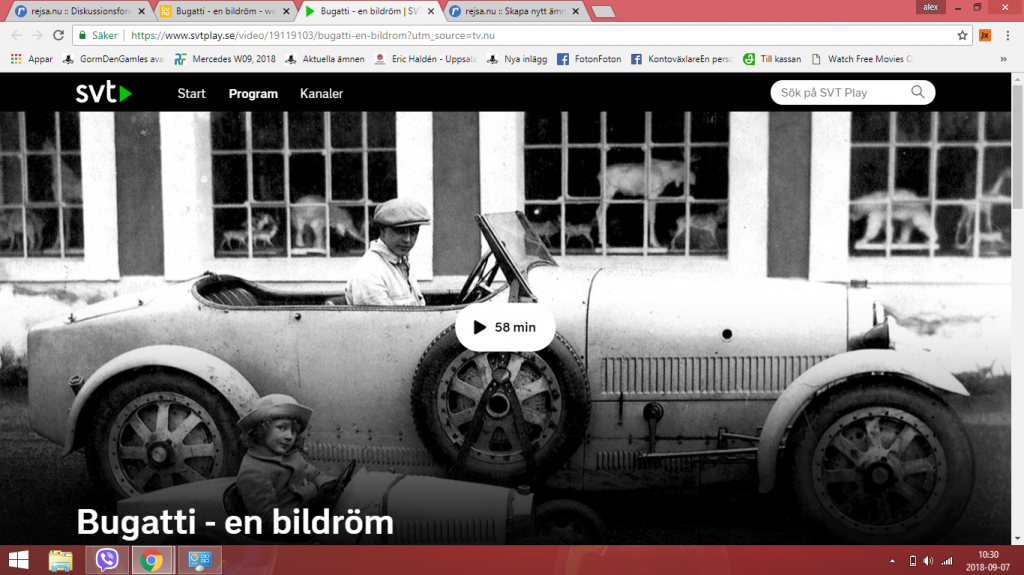Open the Eric Haldén - Uppsala bookmark
This screenshot has width=1024, height=575.
[425, 59]
